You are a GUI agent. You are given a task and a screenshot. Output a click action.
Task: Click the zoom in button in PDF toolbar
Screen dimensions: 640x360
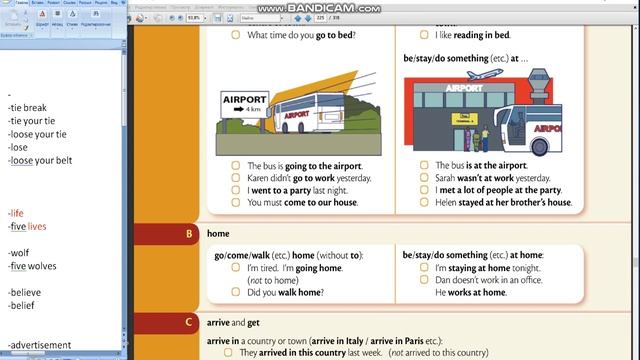(180, 18)
